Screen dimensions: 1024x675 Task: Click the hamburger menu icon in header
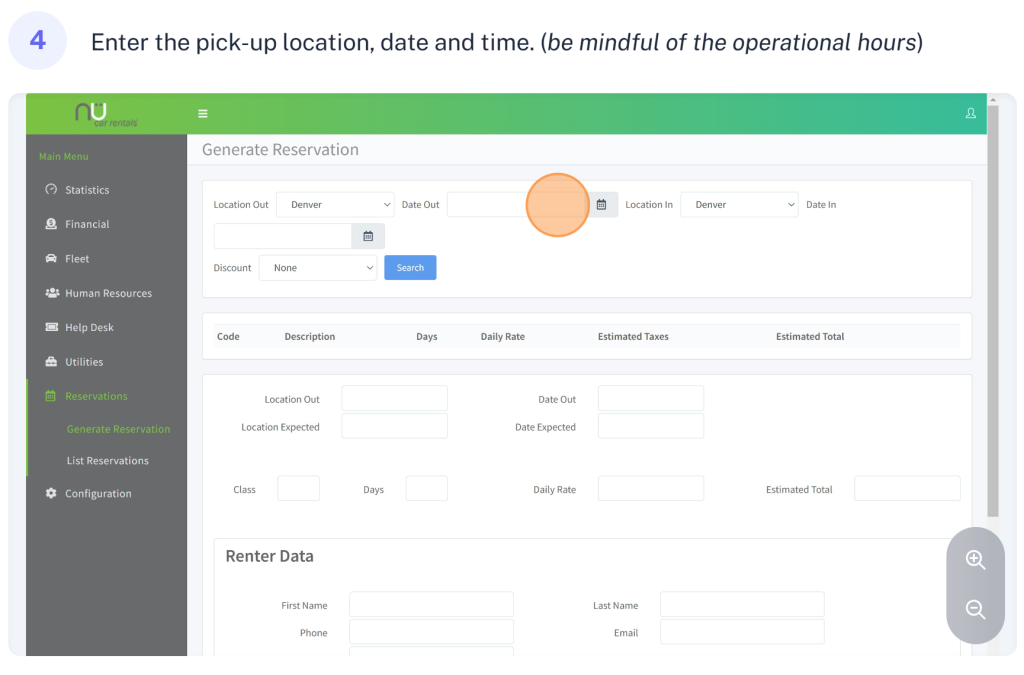pos(203,114)
